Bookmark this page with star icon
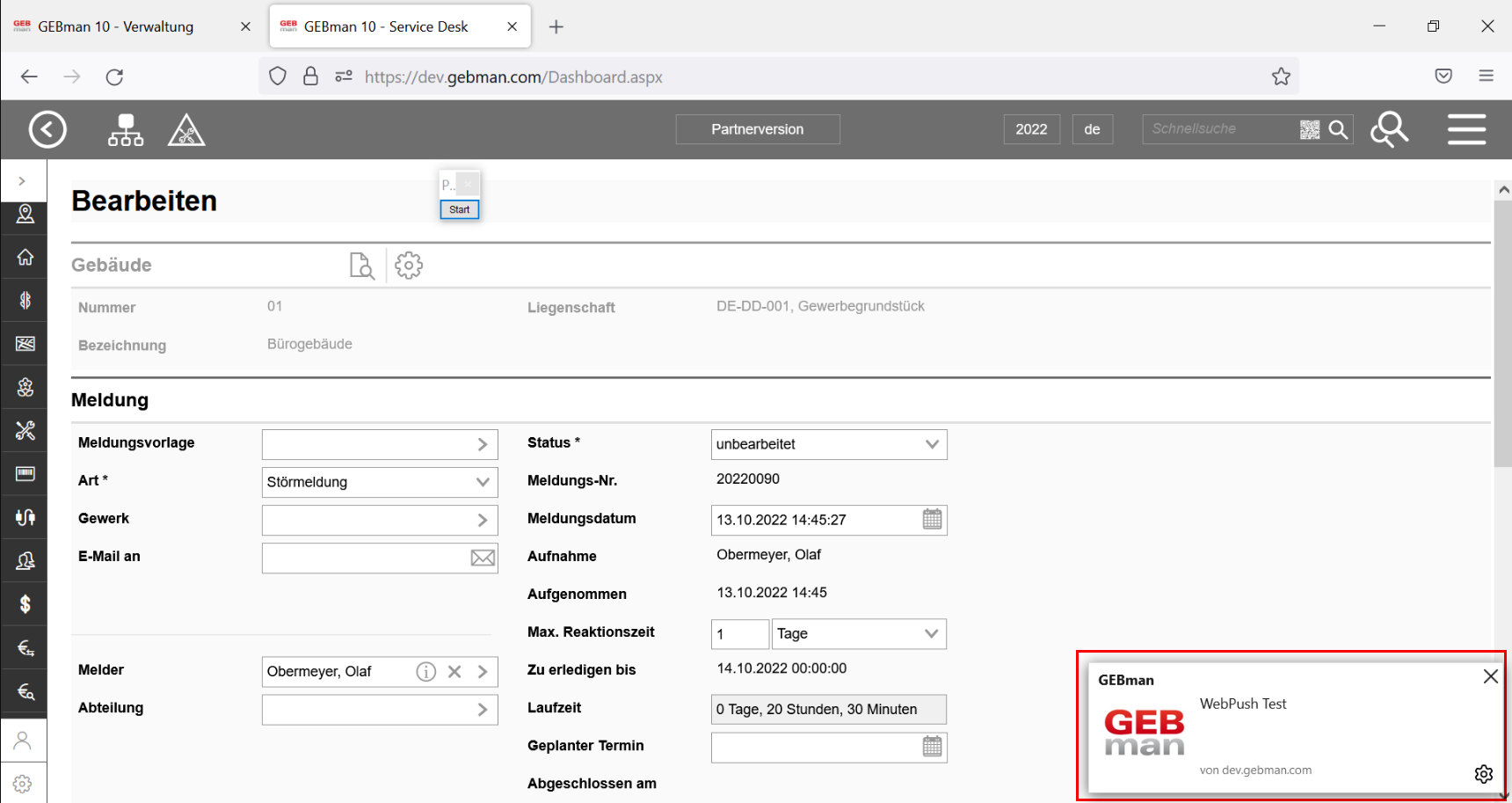This screenshot has height=803, width=1512. point(1281,77)
